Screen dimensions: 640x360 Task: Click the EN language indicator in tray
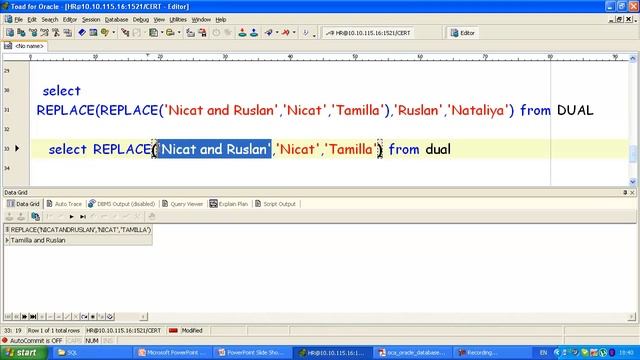[x=543, y=353]
